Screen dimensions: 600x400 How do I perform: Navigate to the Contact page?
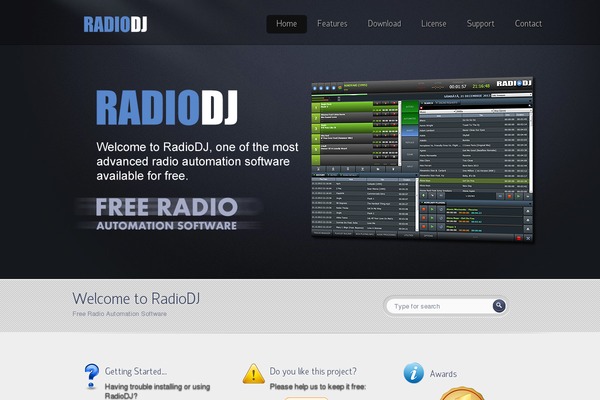528,24
